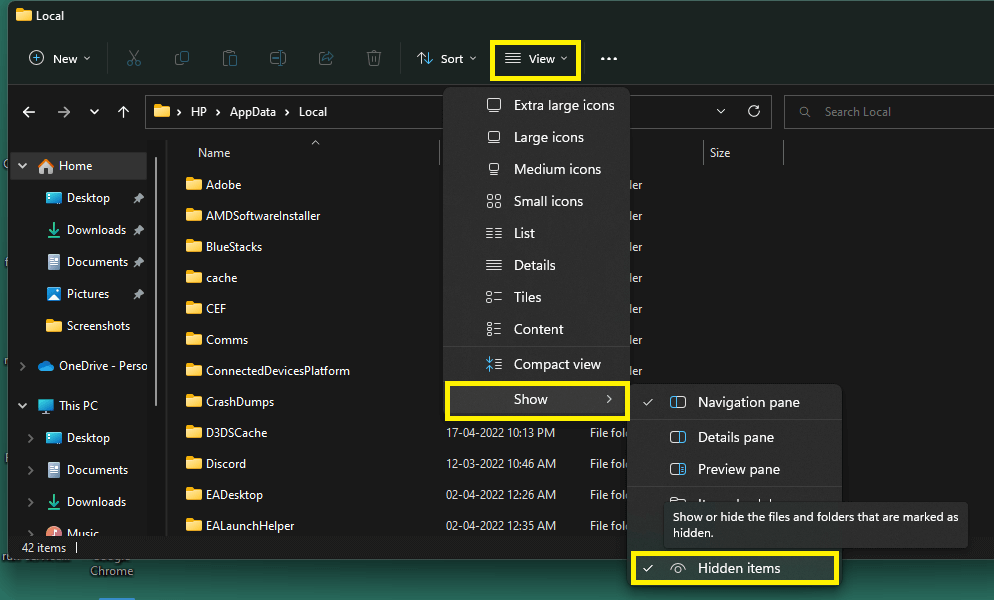994x600 pixels.
Task: Expand the This PC tree node
Action: 22,406
